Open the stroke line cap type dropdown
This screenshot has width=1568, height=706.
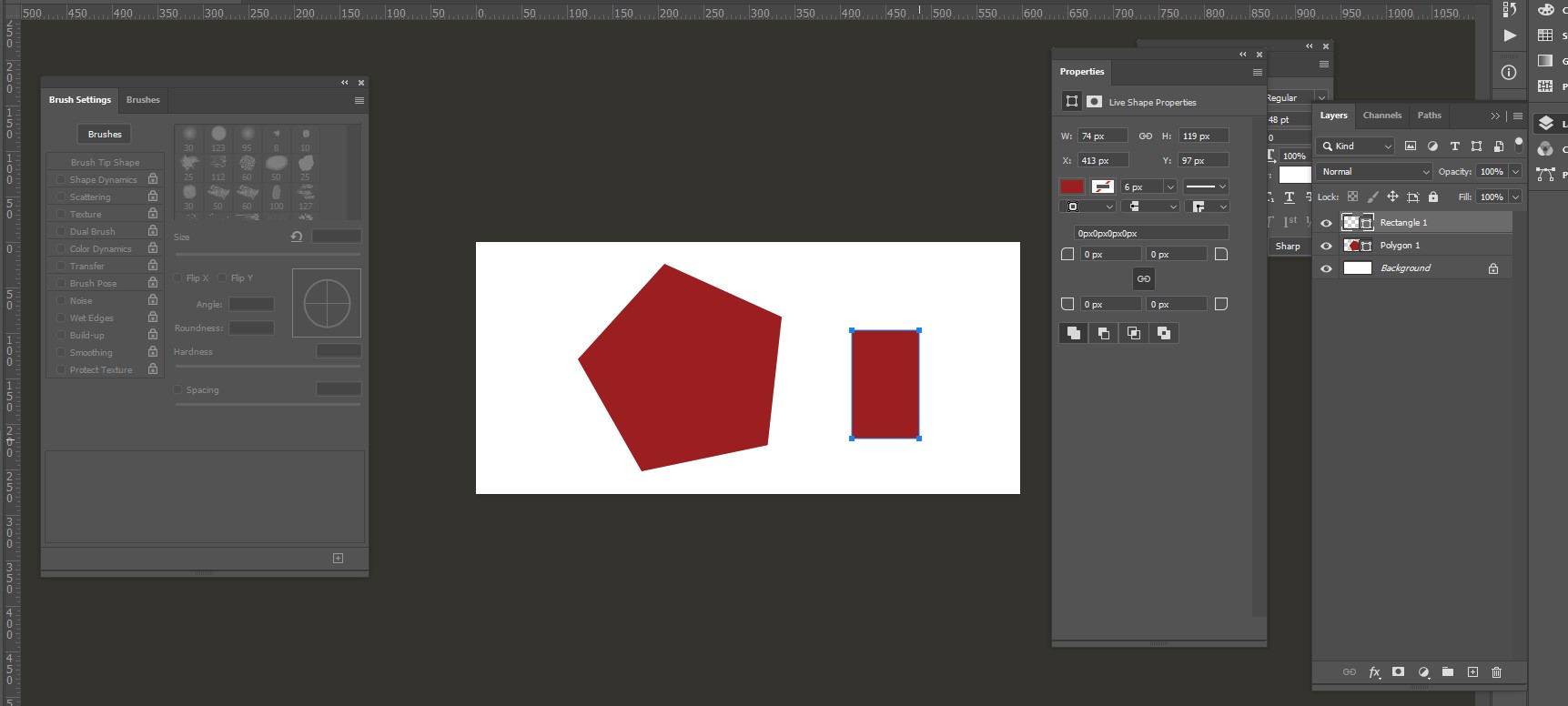(x=1150, y=207)
